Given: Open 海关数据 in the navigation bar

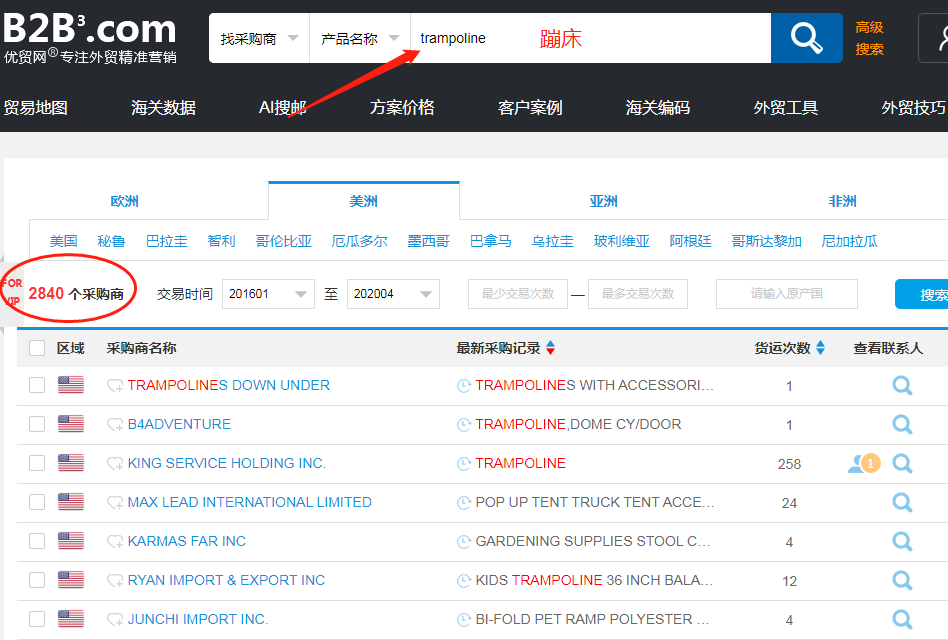Looking at the screenshot, I should (x=163, y=108).
